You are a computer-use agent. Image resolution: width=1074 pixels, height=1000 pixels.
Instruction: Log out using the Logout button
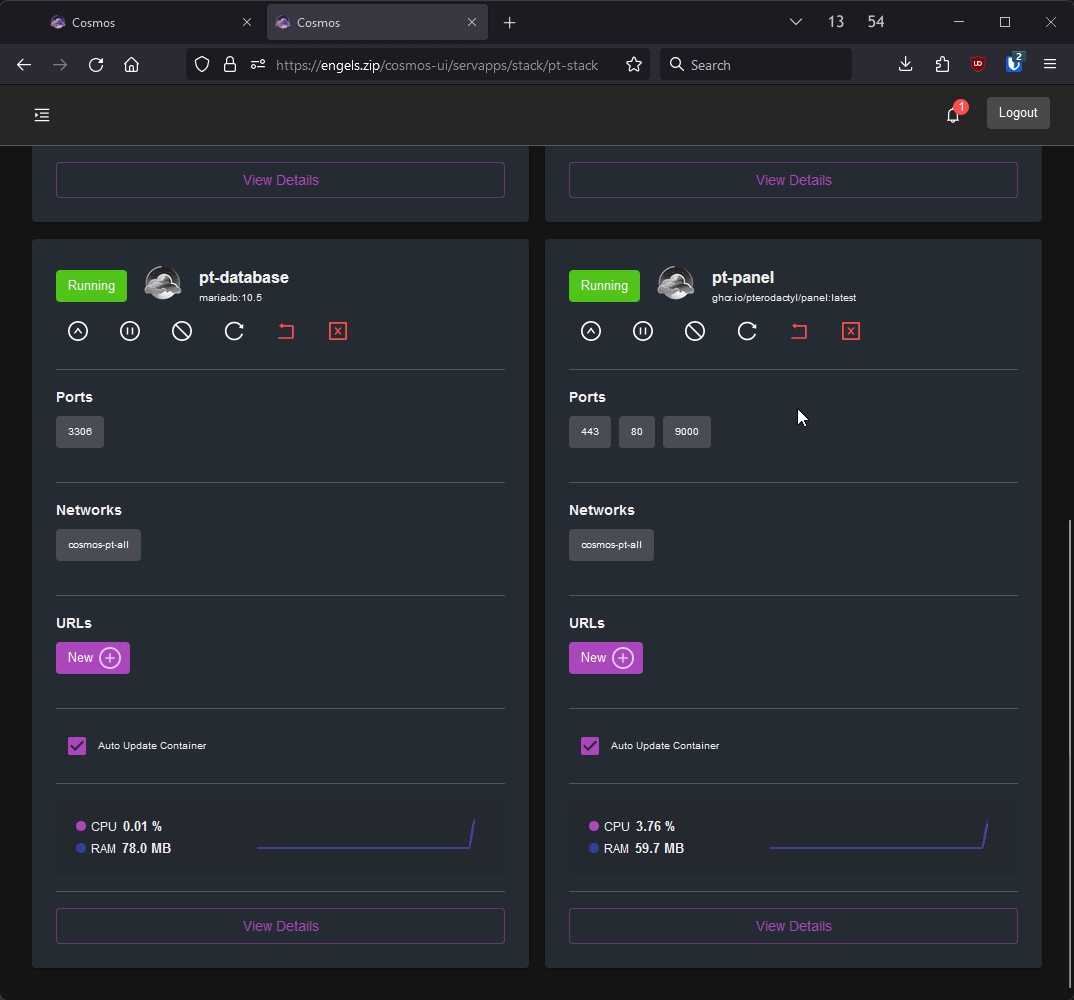[1018, 113]
